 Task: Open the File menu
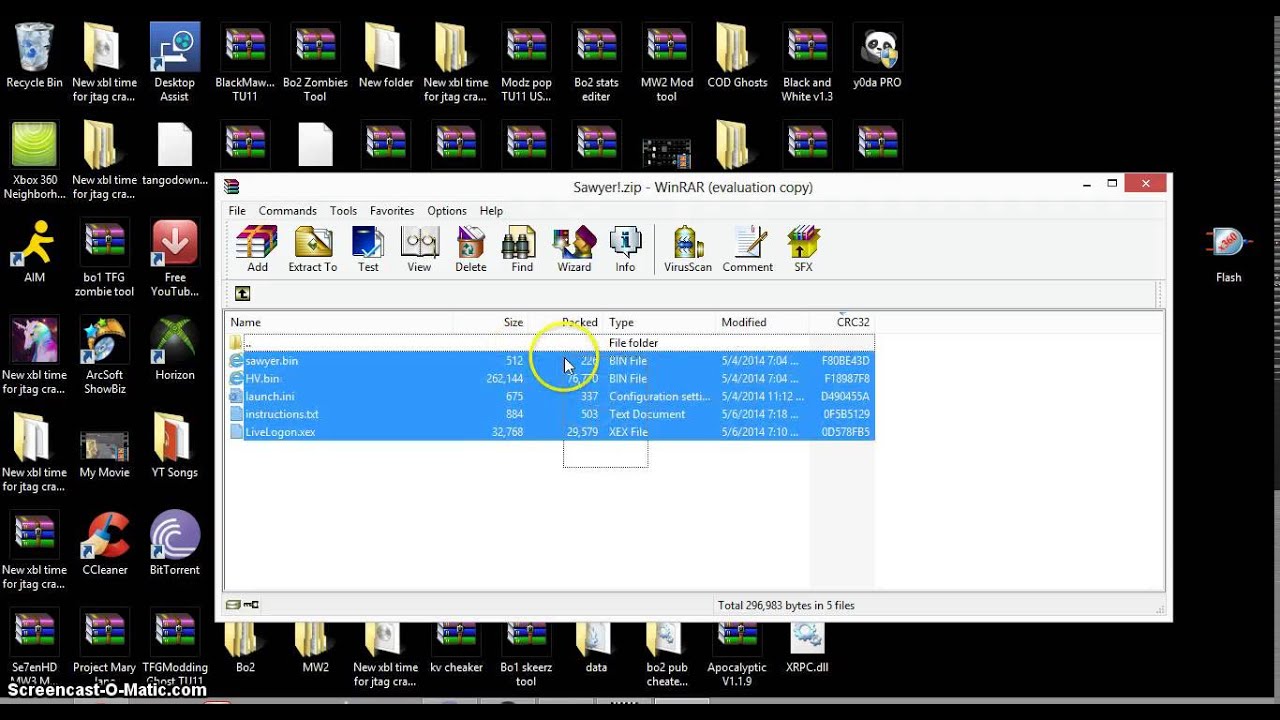237,211
